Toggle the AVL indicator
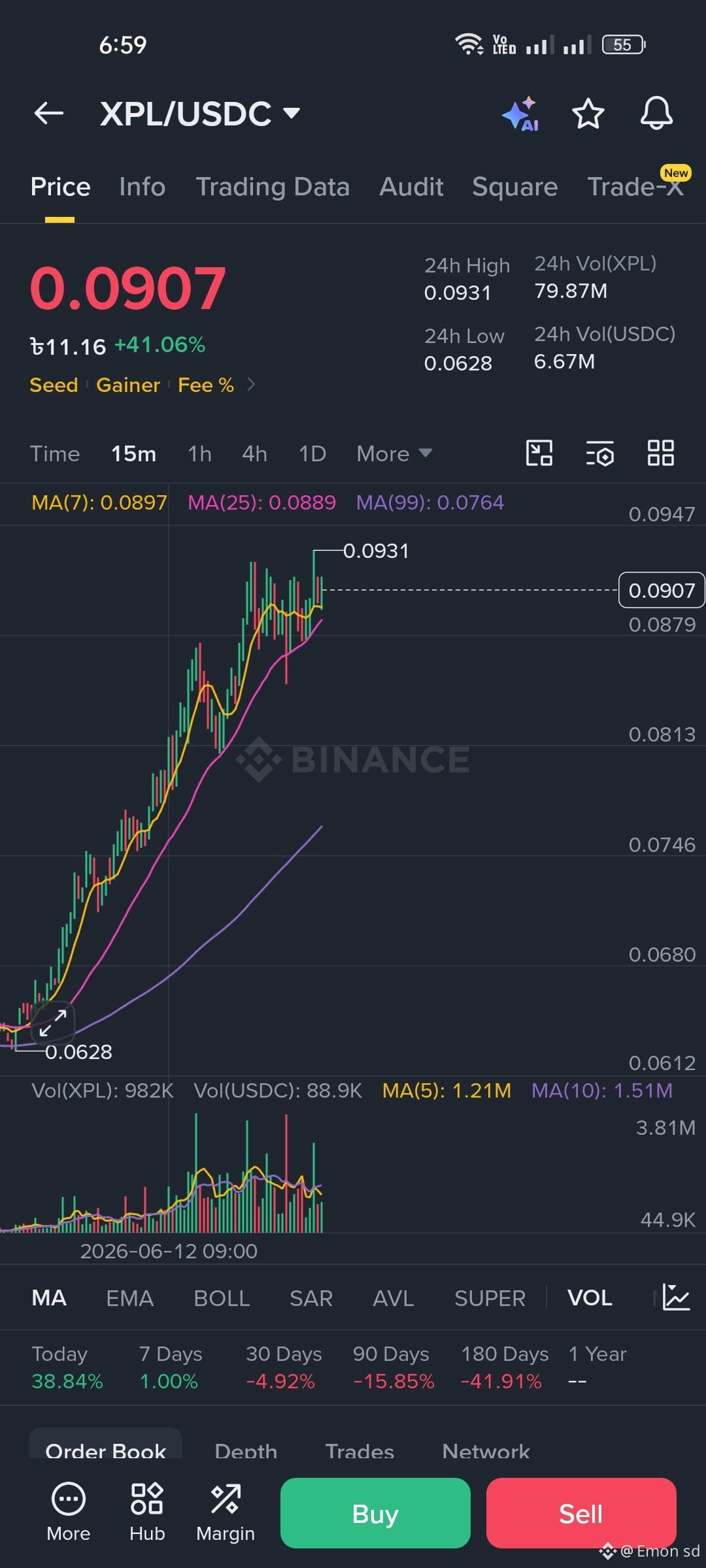 pyautogui.click(x=394, y=1298)
